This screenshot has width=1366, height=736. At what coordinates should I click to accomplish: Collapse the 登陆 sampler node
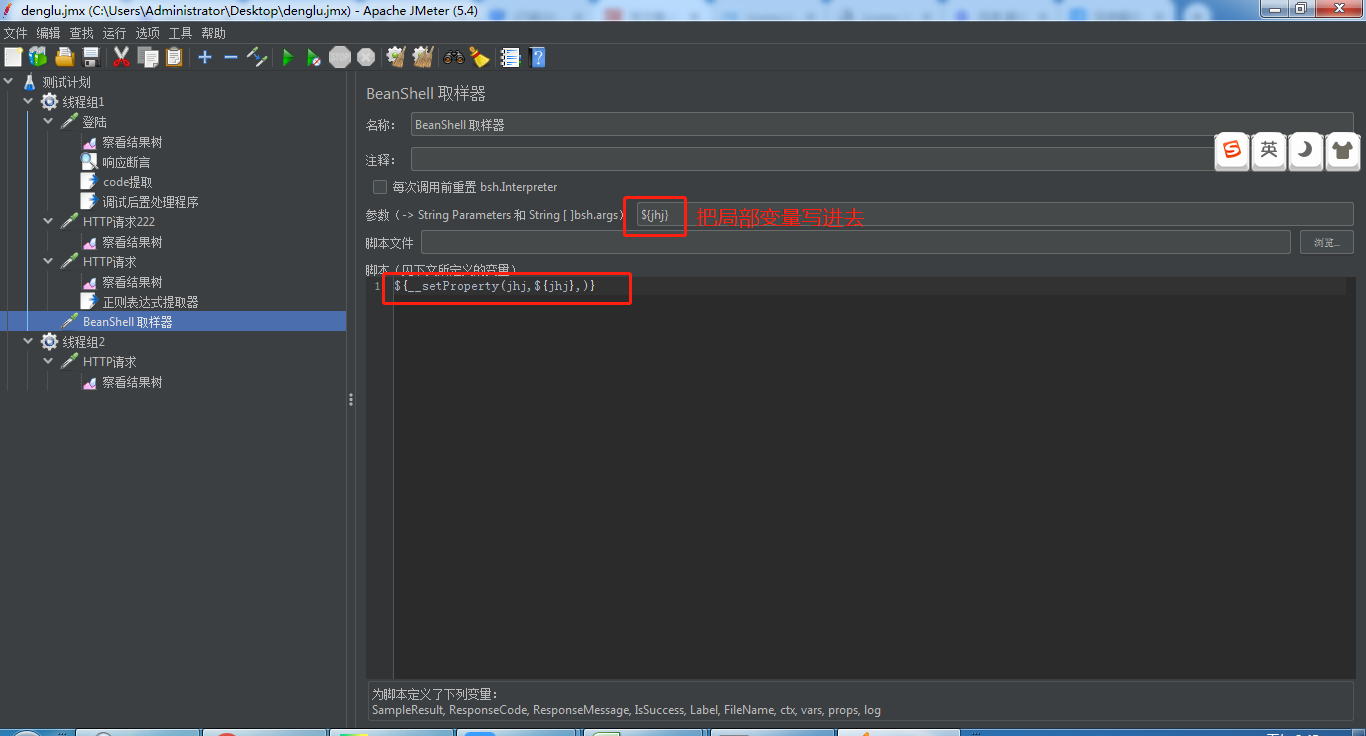tap(49, 122)
